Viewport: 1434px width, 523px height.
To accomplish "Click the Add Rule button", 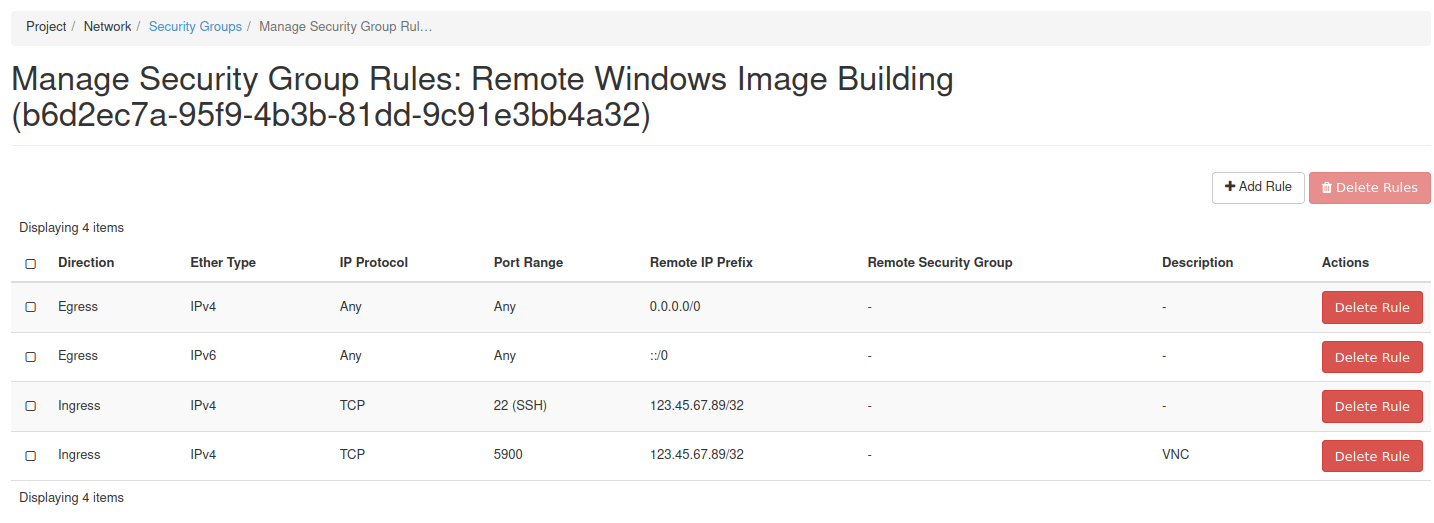I will click(1258, 187).
